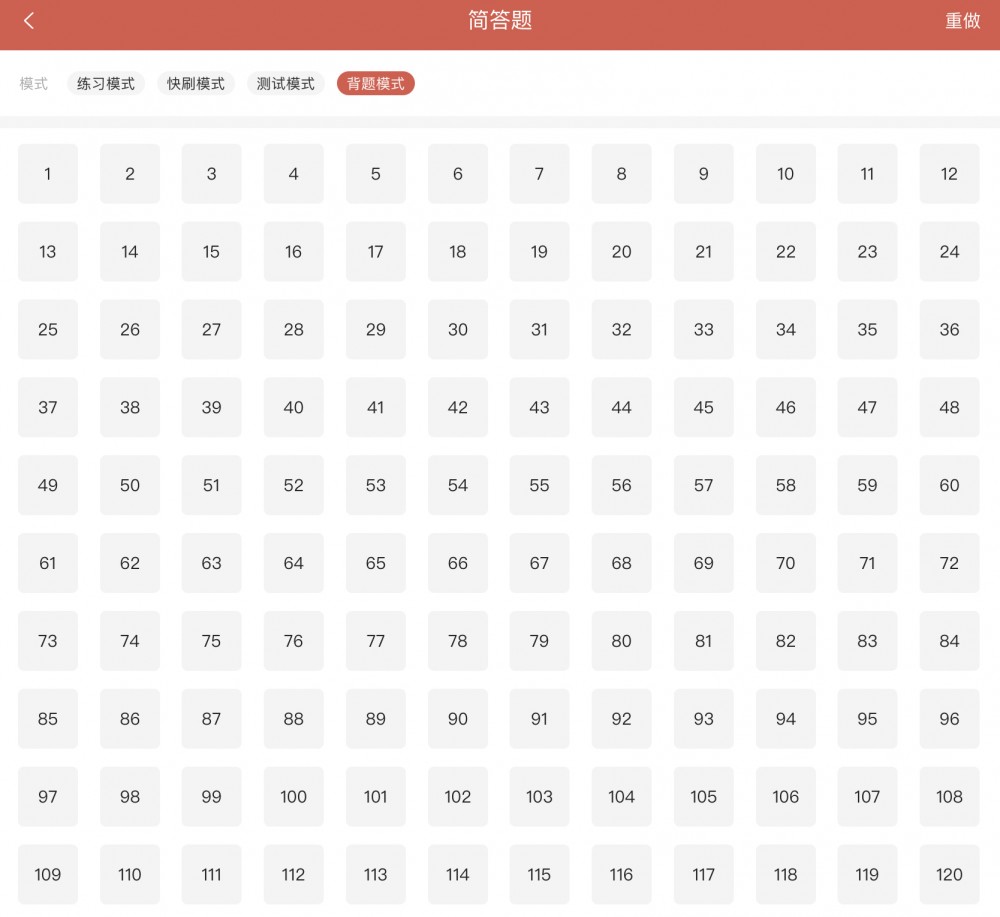Select question tile 27
The width and height of the screenshot is (1000, 917).
pos(212,329)
